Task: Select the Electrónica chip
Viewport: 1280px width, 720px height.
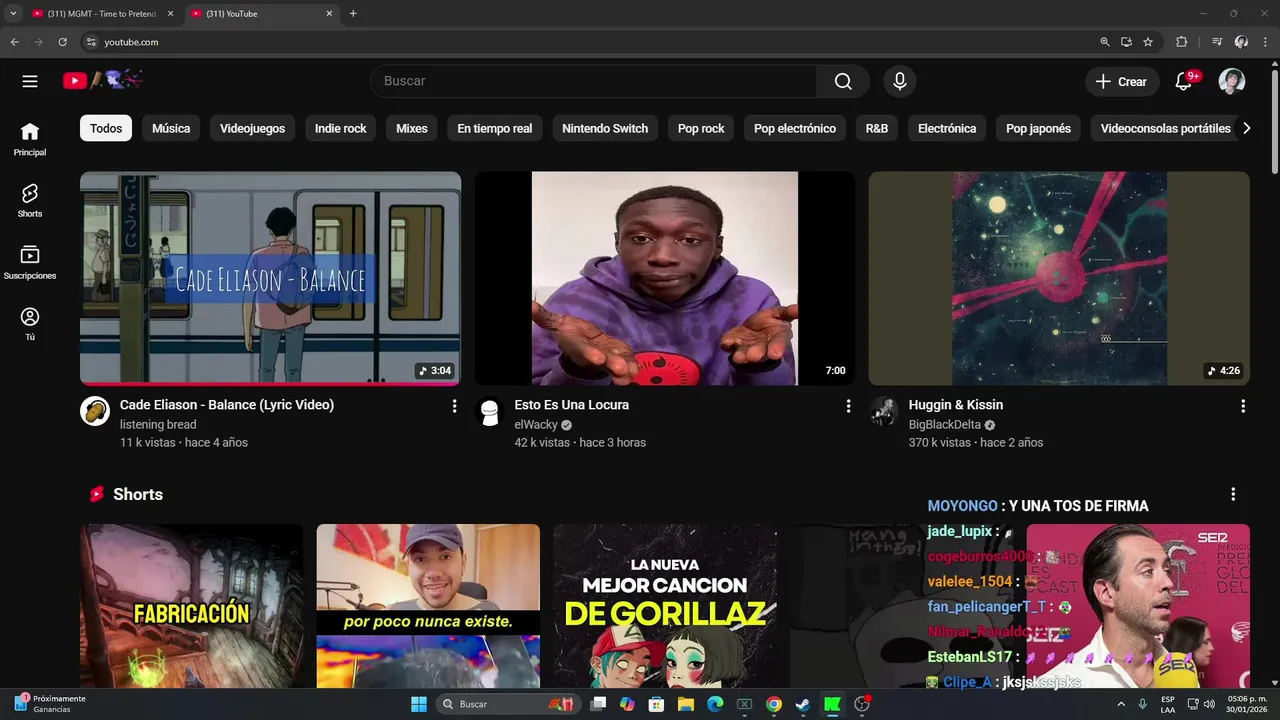Action: coord(947,128)
